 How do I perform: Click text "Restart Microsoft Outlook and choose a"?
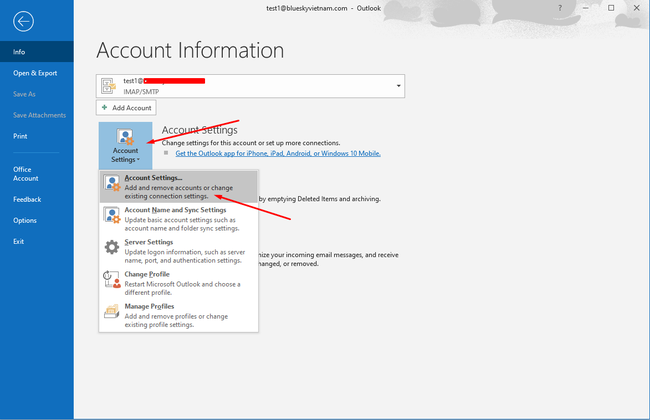pos(182,284)
